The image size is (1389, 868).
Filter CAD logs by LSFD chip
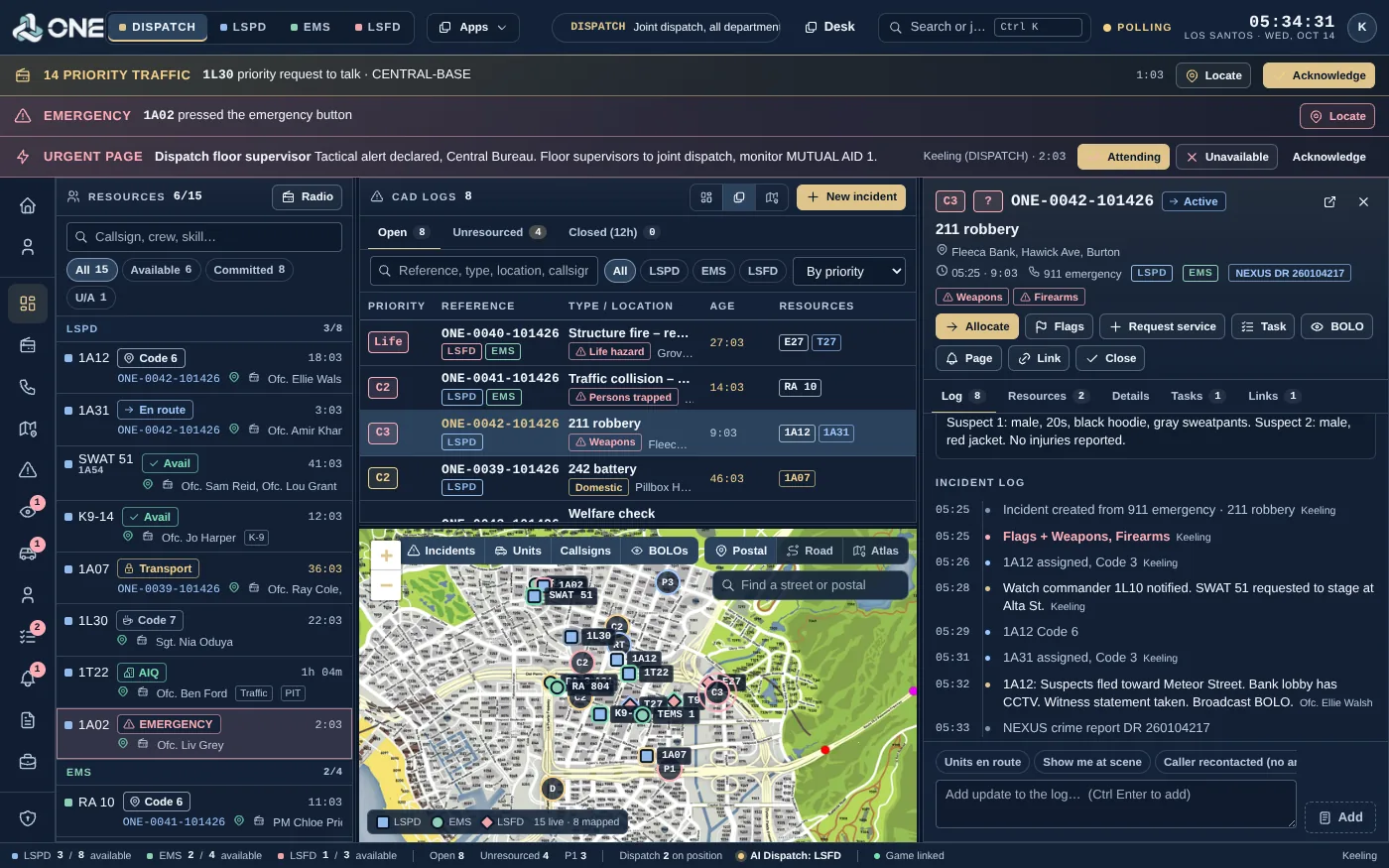pos(763,271)
